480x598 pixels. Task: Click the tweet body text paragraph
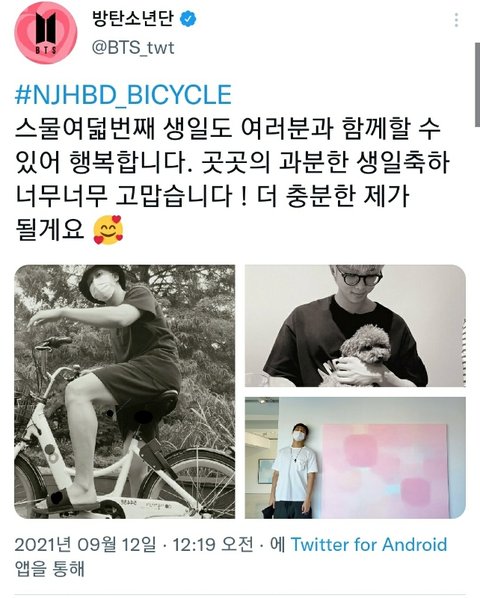click(x=232, y=179)
